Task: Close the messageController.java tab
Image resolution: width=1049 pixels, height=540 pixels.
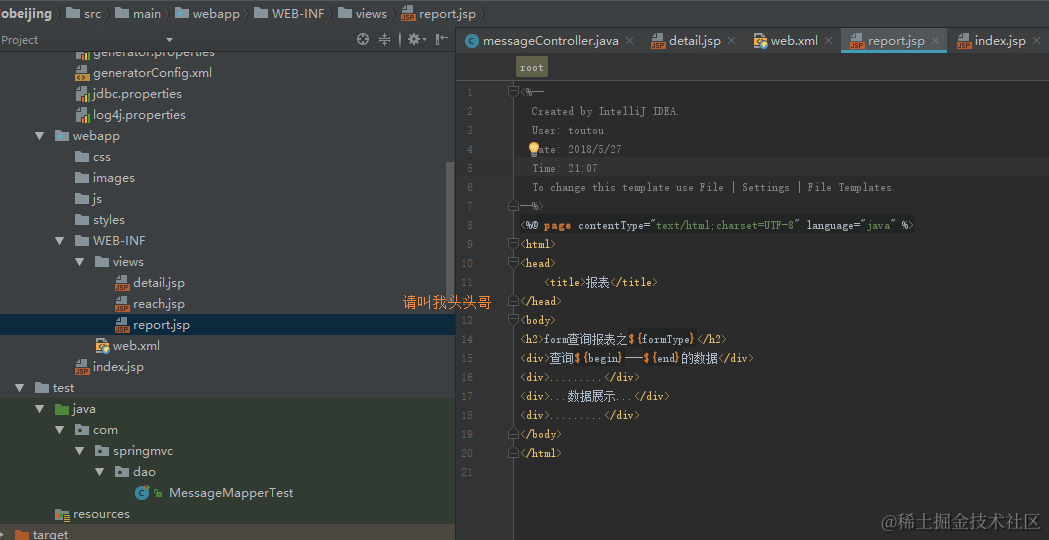Action: pyautogui.click(x=630, y=41)
